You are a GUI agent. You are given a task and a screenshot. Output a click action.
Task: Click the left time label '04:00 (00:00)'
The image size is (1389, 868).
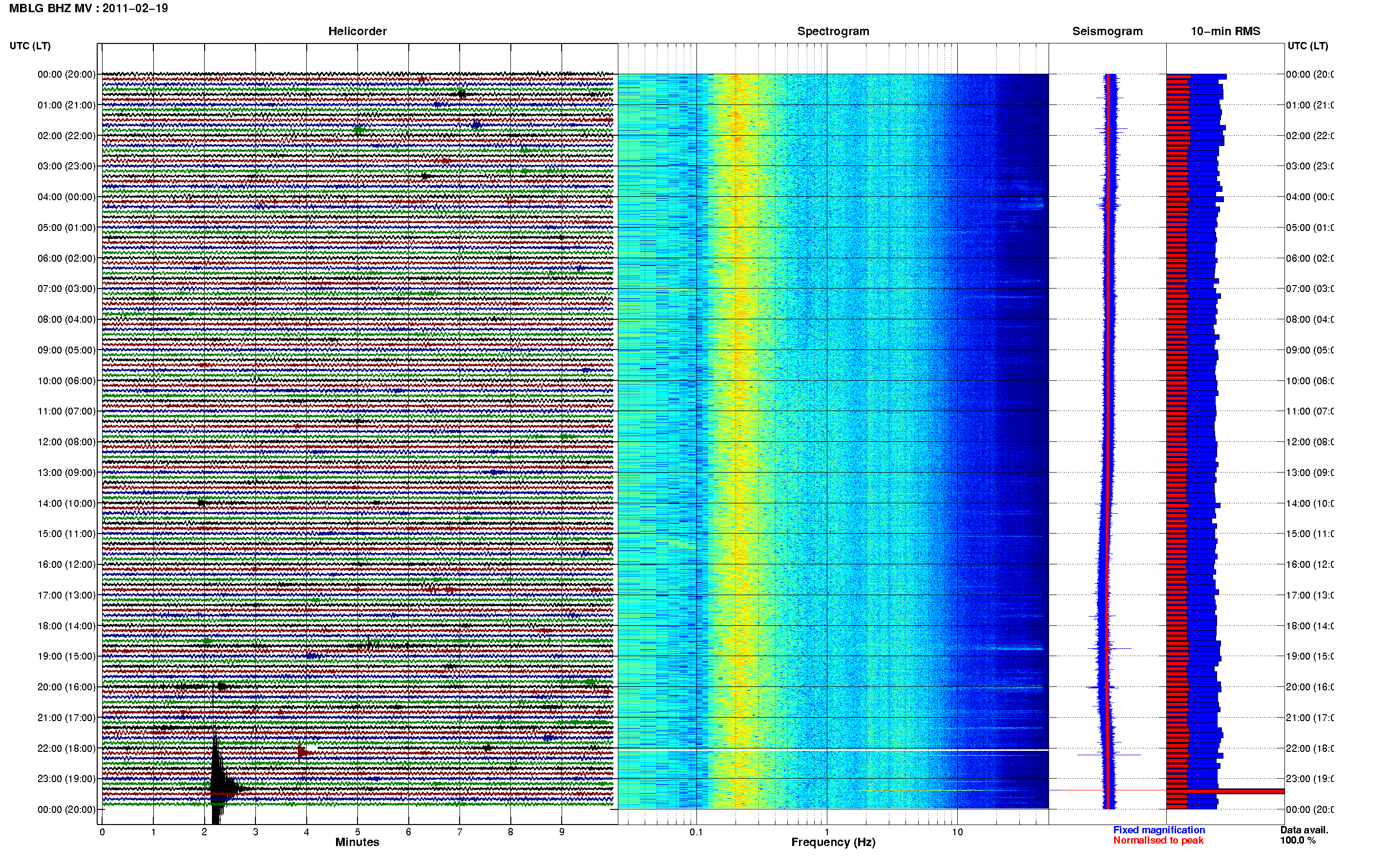coord(66,197)
